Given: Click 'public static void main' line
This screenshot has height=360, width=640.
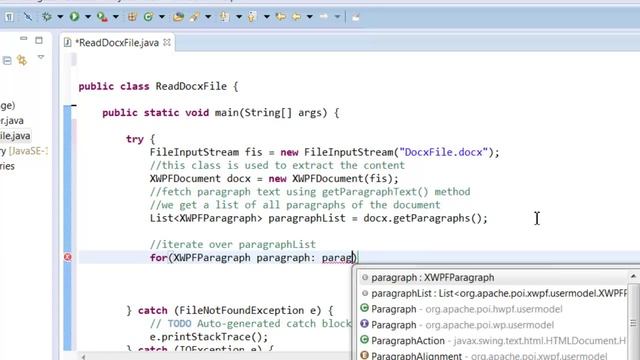Looking at the screenshot, I should click(x=220, y=113).
